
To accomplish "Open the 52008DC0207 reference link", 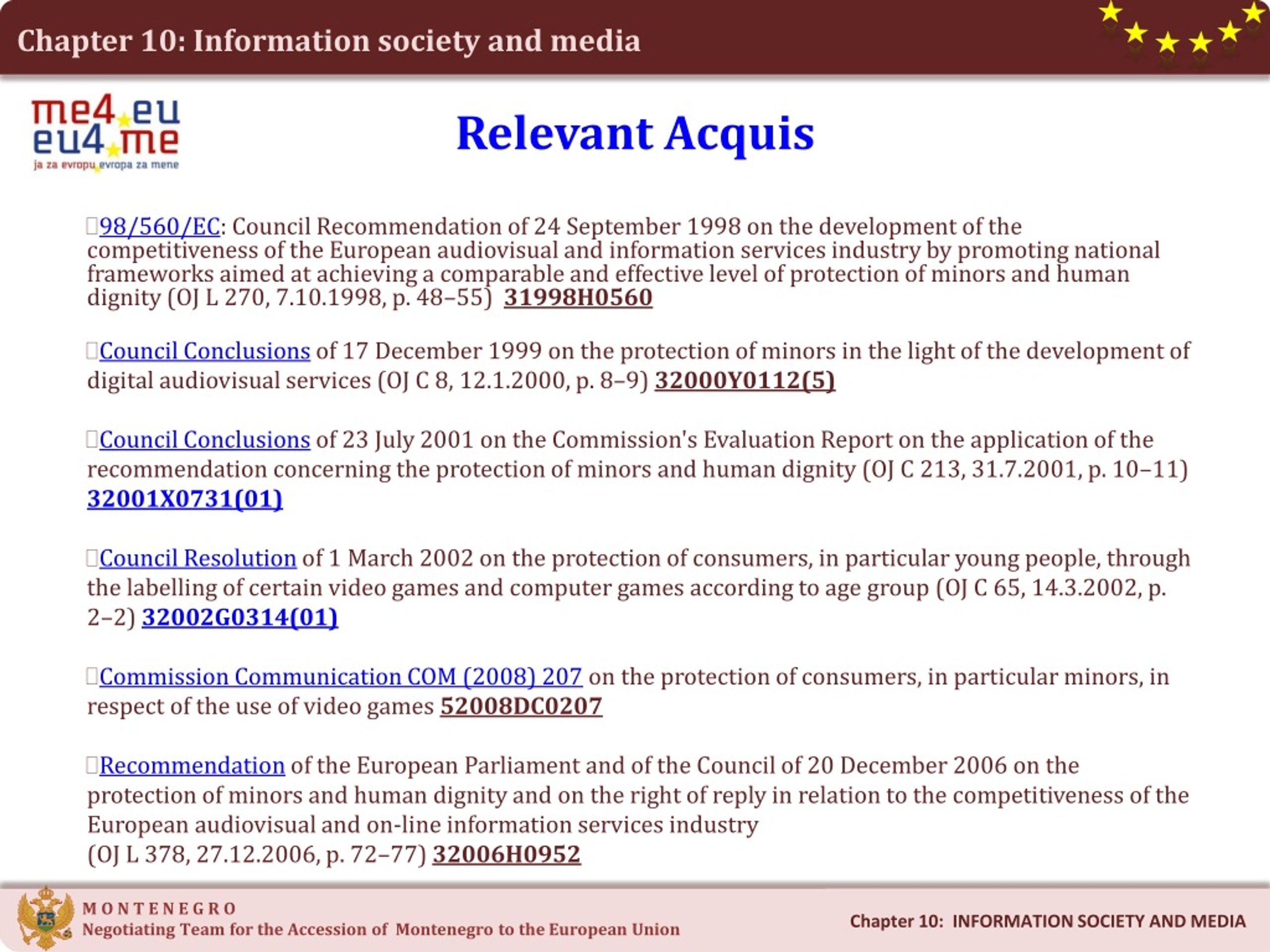I will (x=521, y=707).
